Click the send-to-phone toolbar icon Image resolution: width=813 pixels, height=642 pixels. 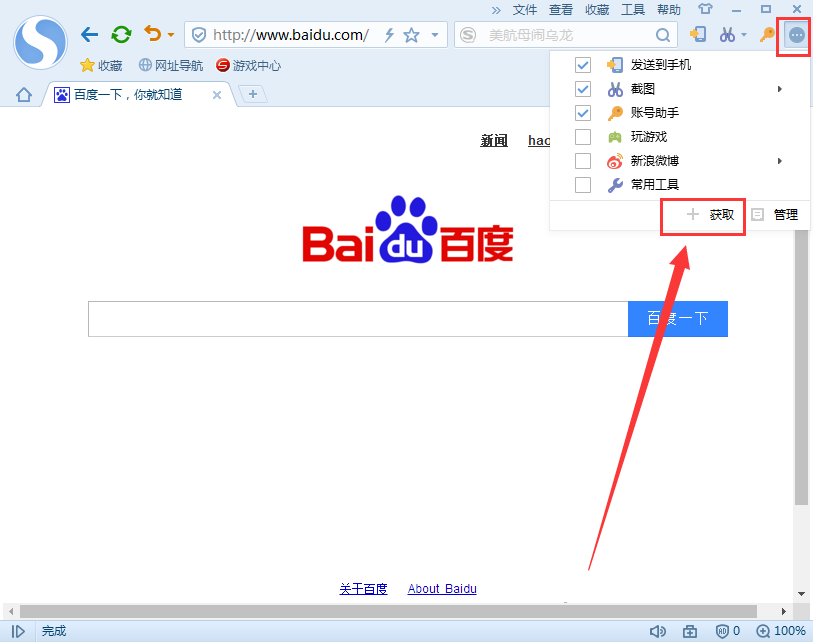(x=698, y=35)
